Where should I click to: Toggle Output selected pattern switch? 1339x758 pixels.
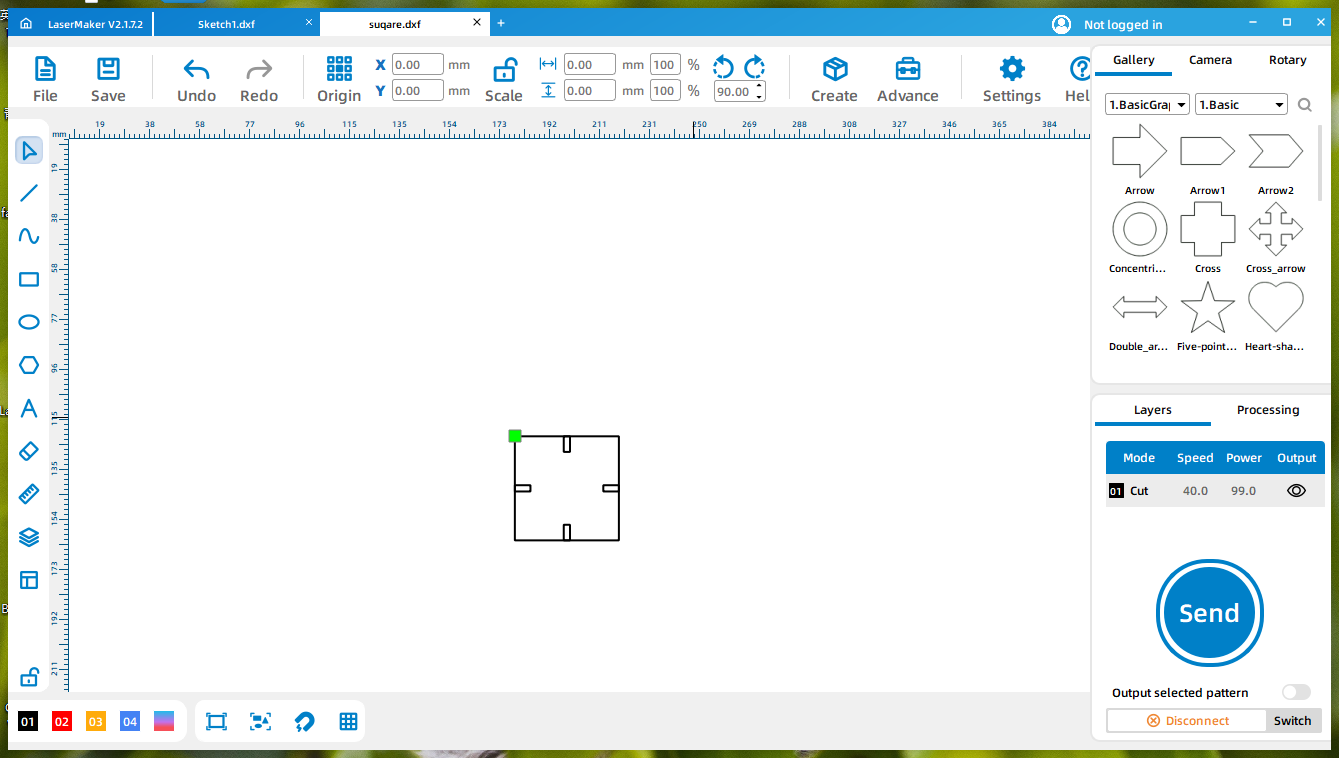click(1296, 692)
